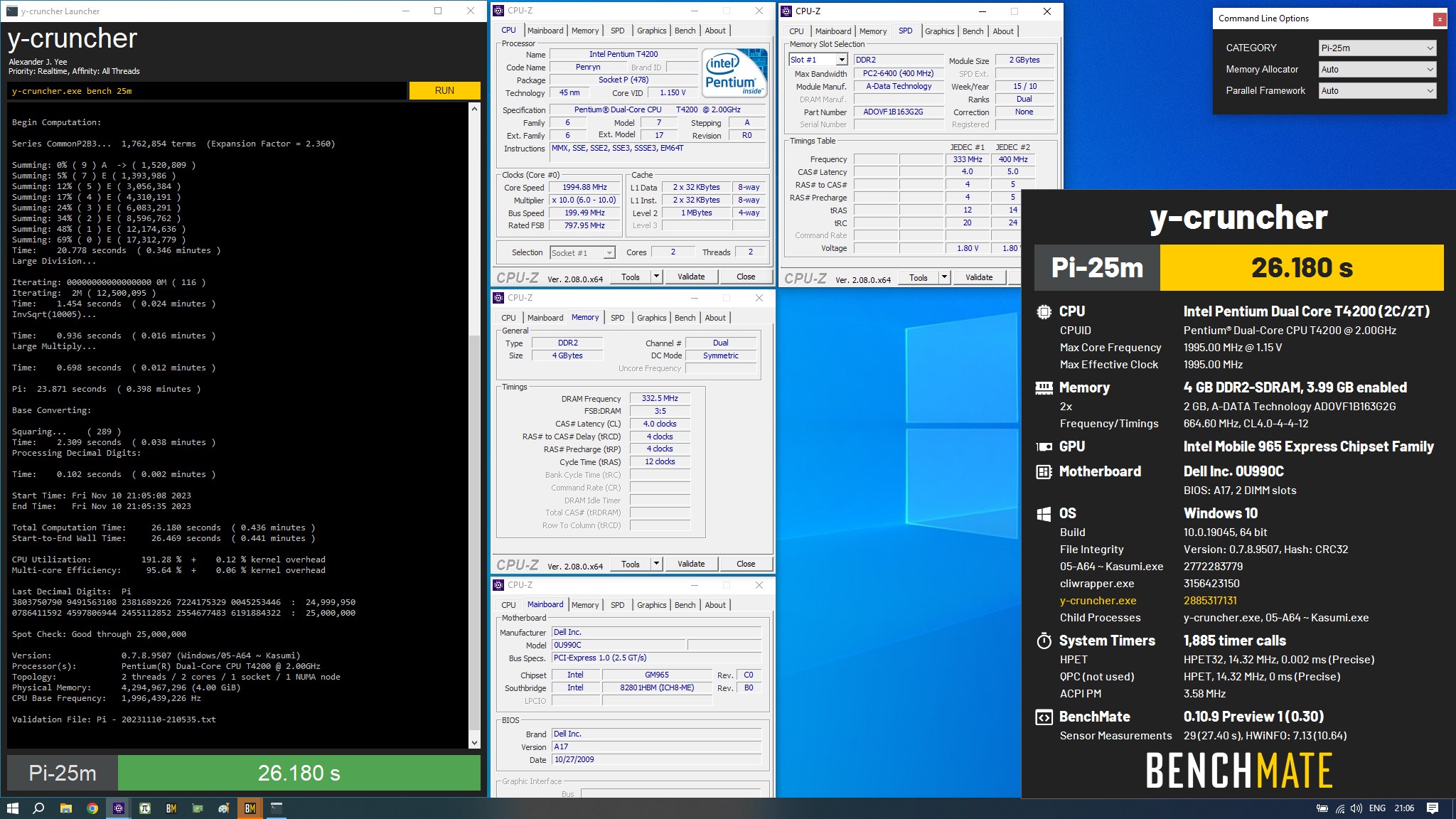Switch to SPD tab in Memory CPU-Z window
Image resolution: width=1456 pixels, height=819 pixels.
[618, 318]
